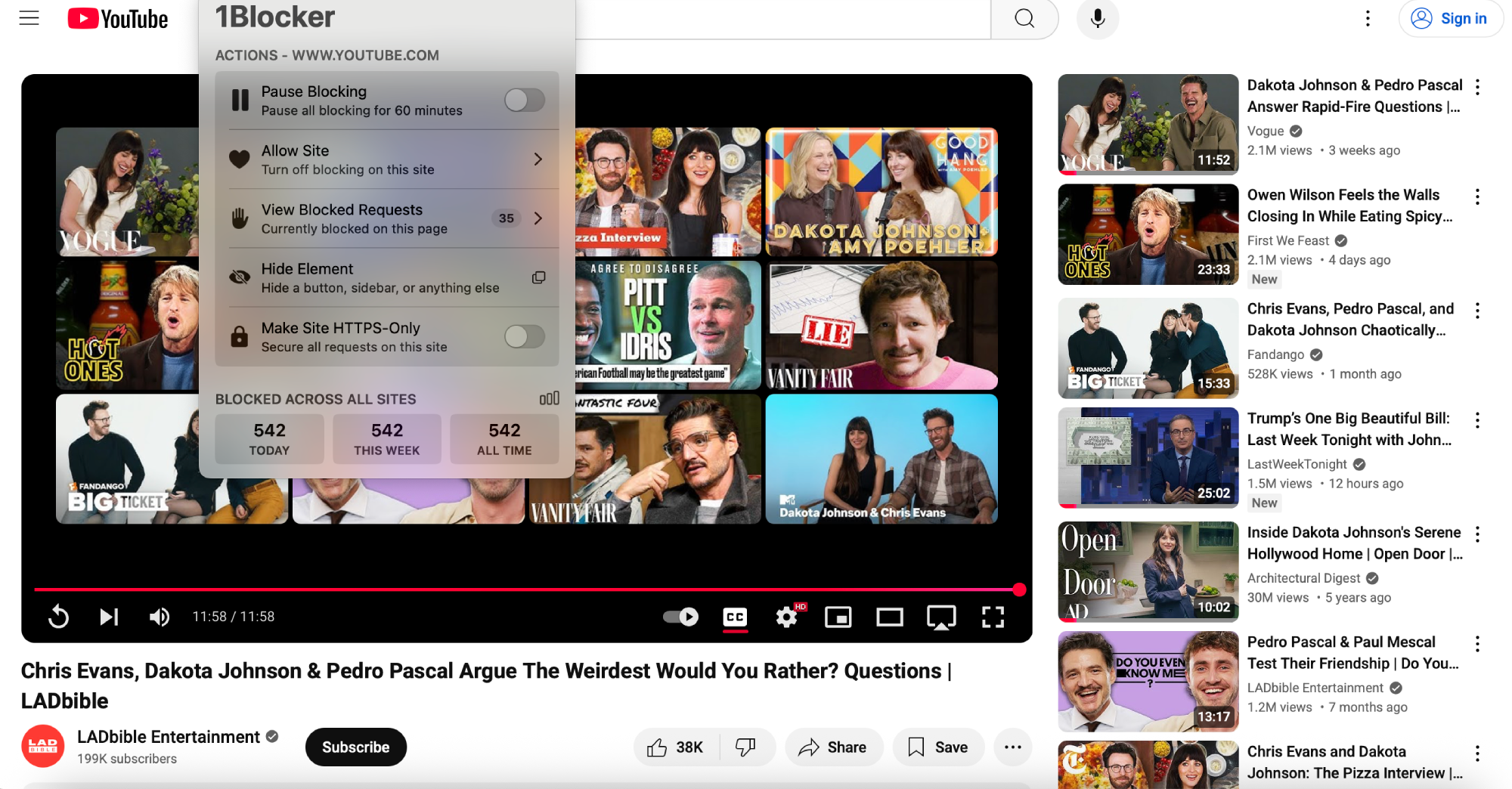This screenshot has width=1512, height=789.
Task: Open the YouTube hamburger guide menu
Action: [29, 18]
